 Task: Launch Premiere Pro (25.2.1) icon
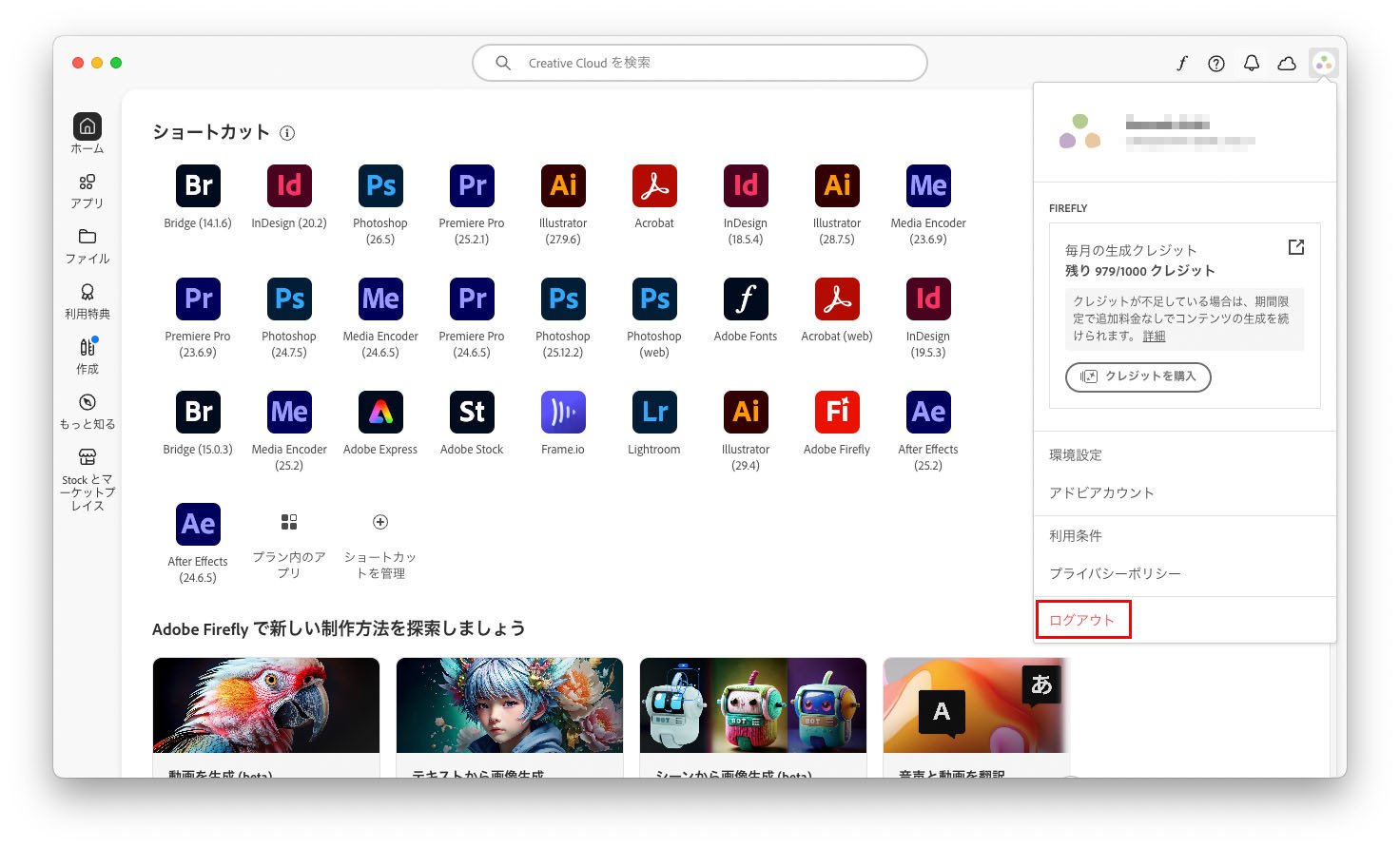[472, 185]
